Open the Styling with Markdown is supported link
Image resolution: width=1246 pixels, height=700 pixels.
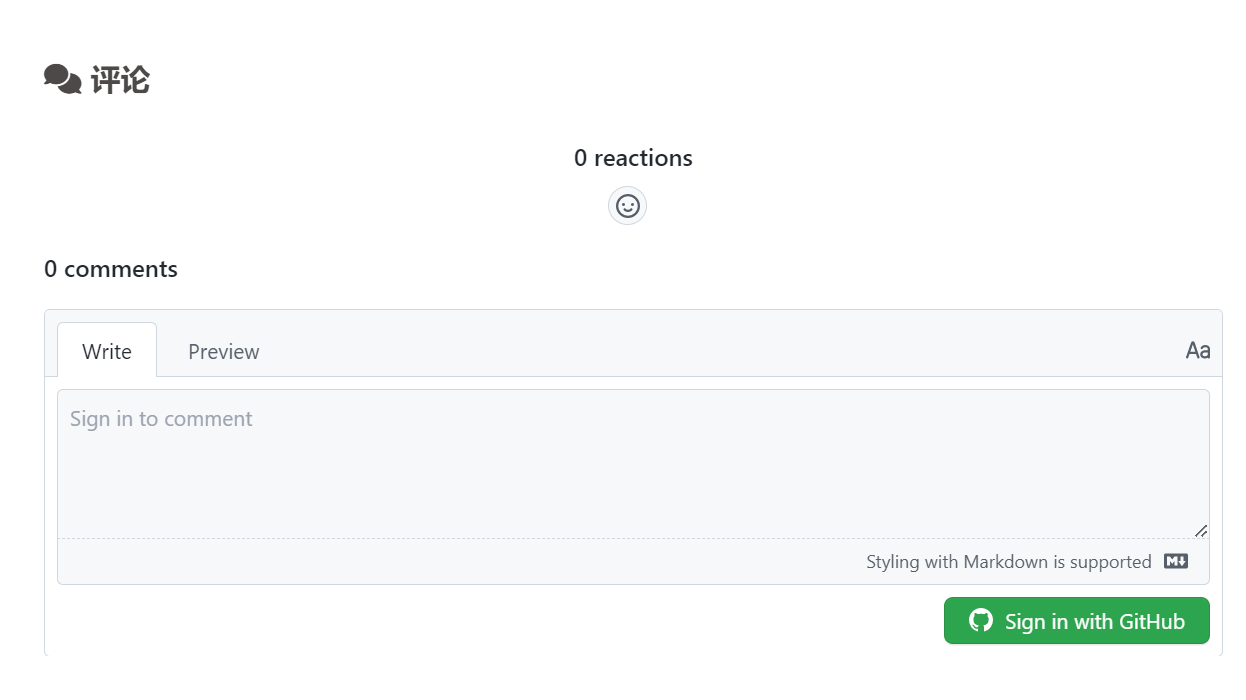[x=1008, y=562]
